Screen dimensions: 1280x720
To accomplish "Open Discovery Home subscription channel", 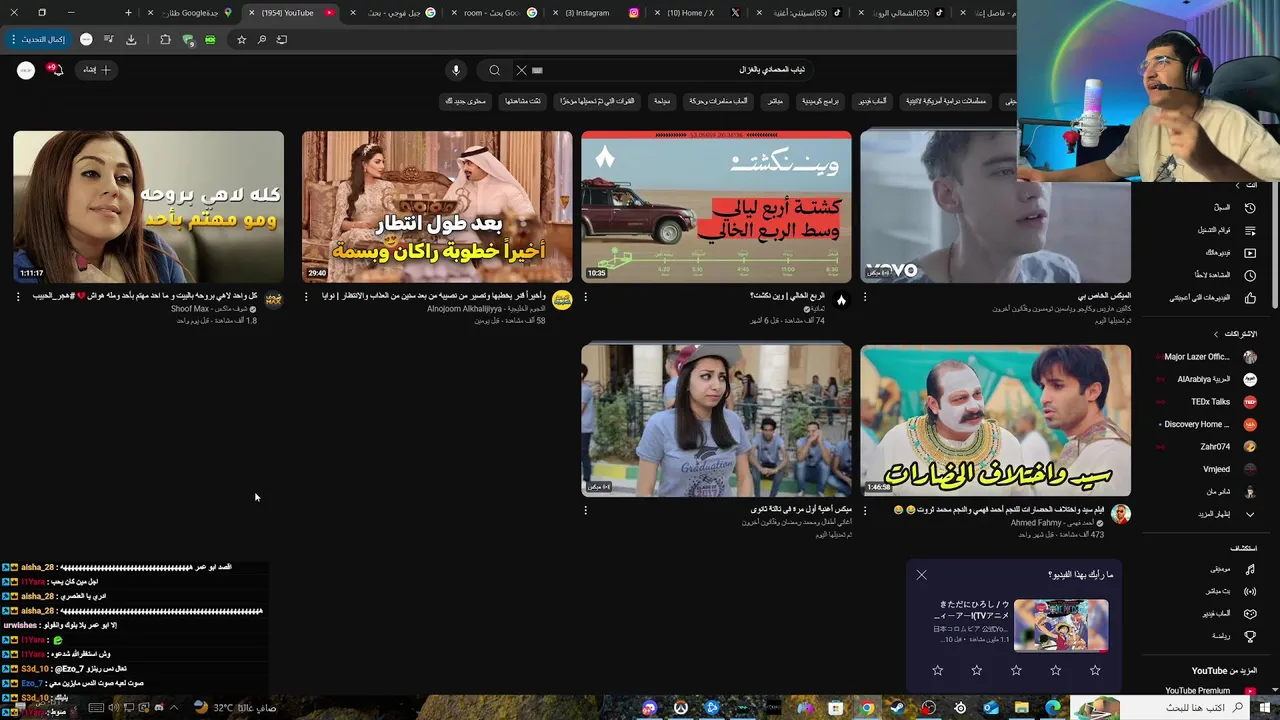I will click(1205, 424).
